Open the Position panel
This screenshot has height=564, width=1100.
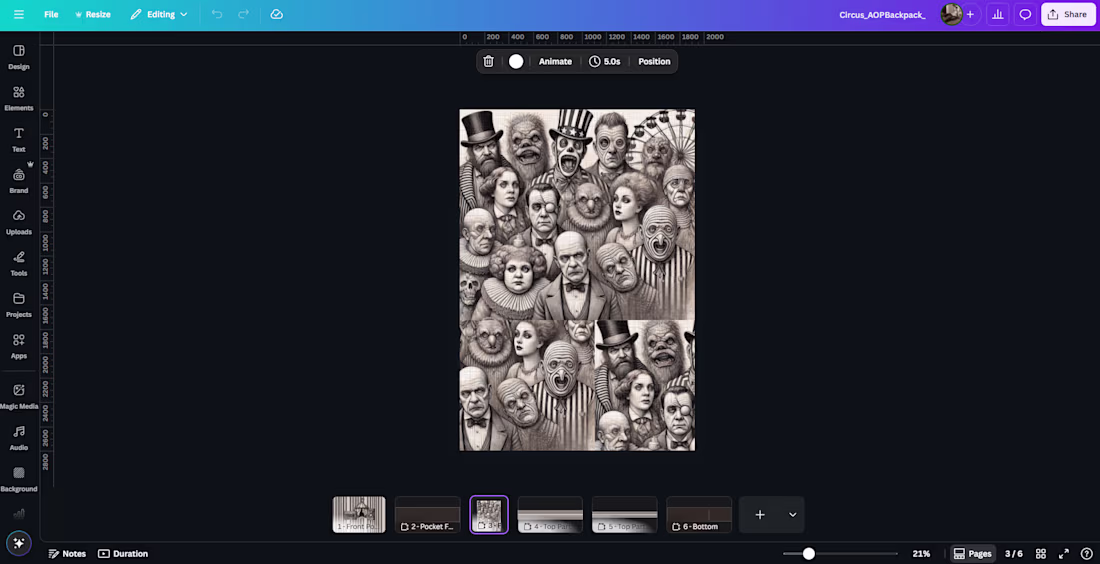[654, 62]
